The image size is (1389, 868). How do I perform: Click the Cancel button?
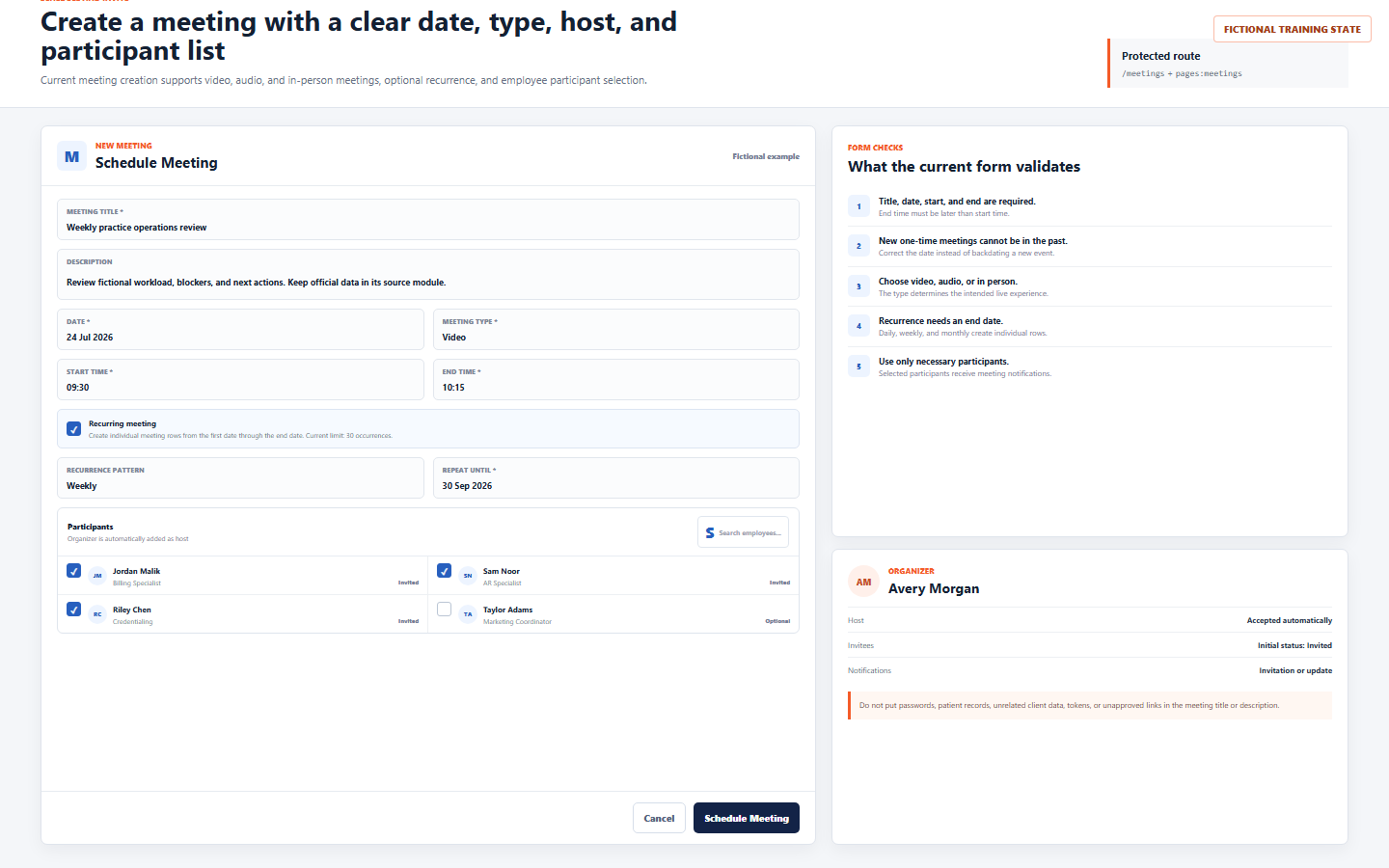point(659,818)
